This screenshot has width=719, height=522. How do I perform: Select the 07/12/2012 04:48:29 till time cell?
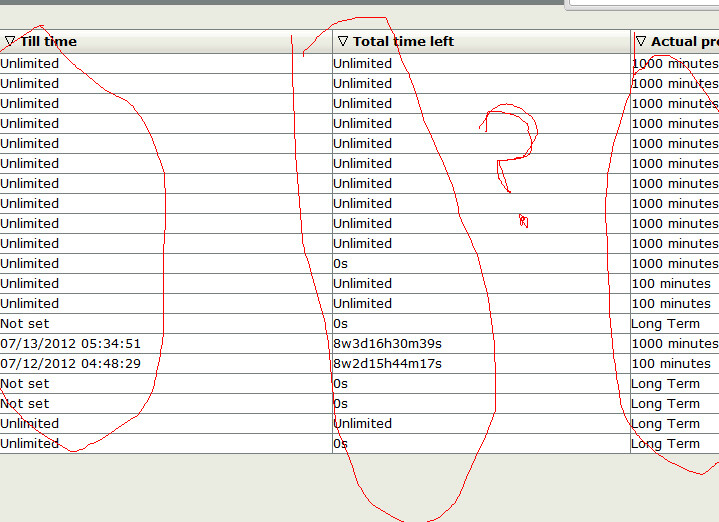166,364
